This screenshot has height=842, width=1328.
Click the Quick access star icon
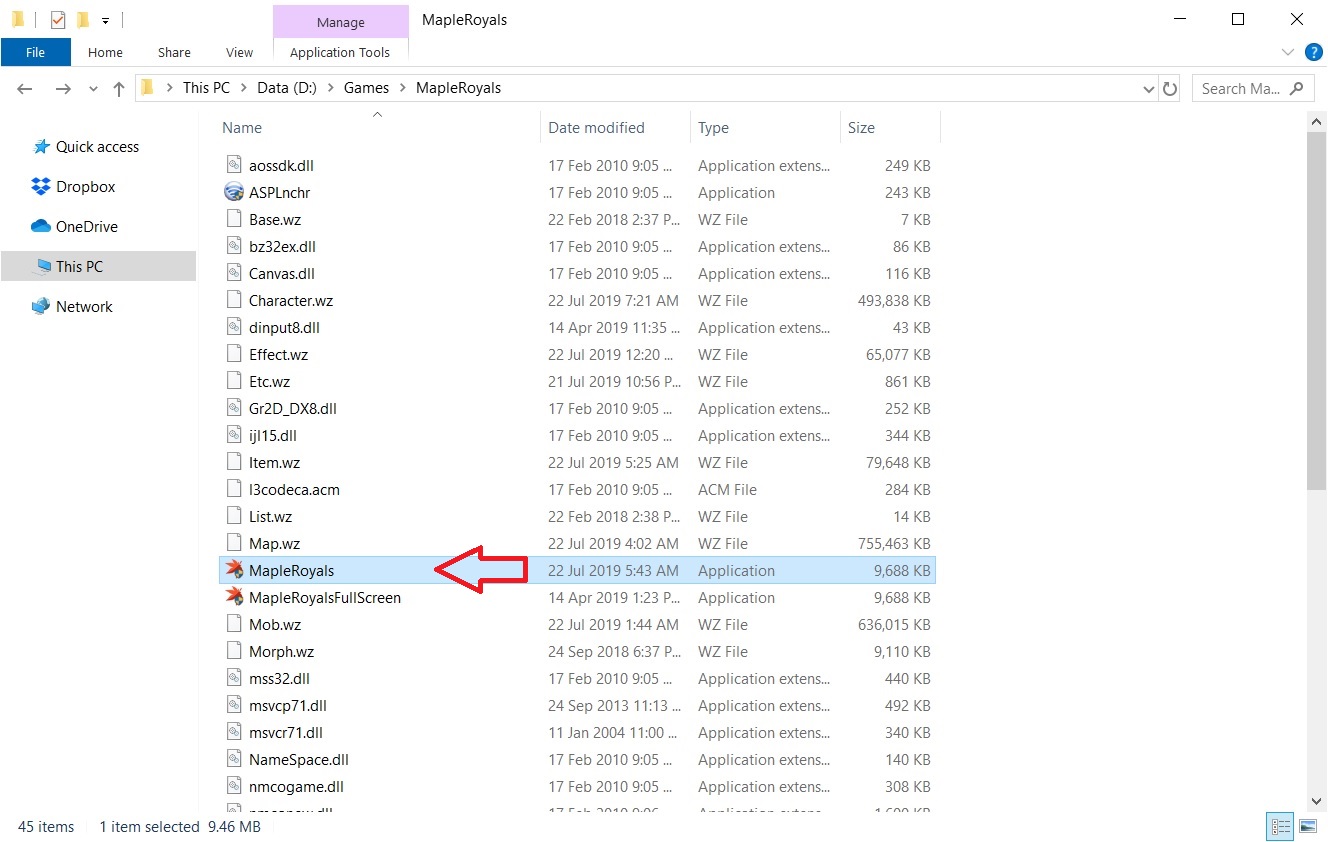coord(41,147)
